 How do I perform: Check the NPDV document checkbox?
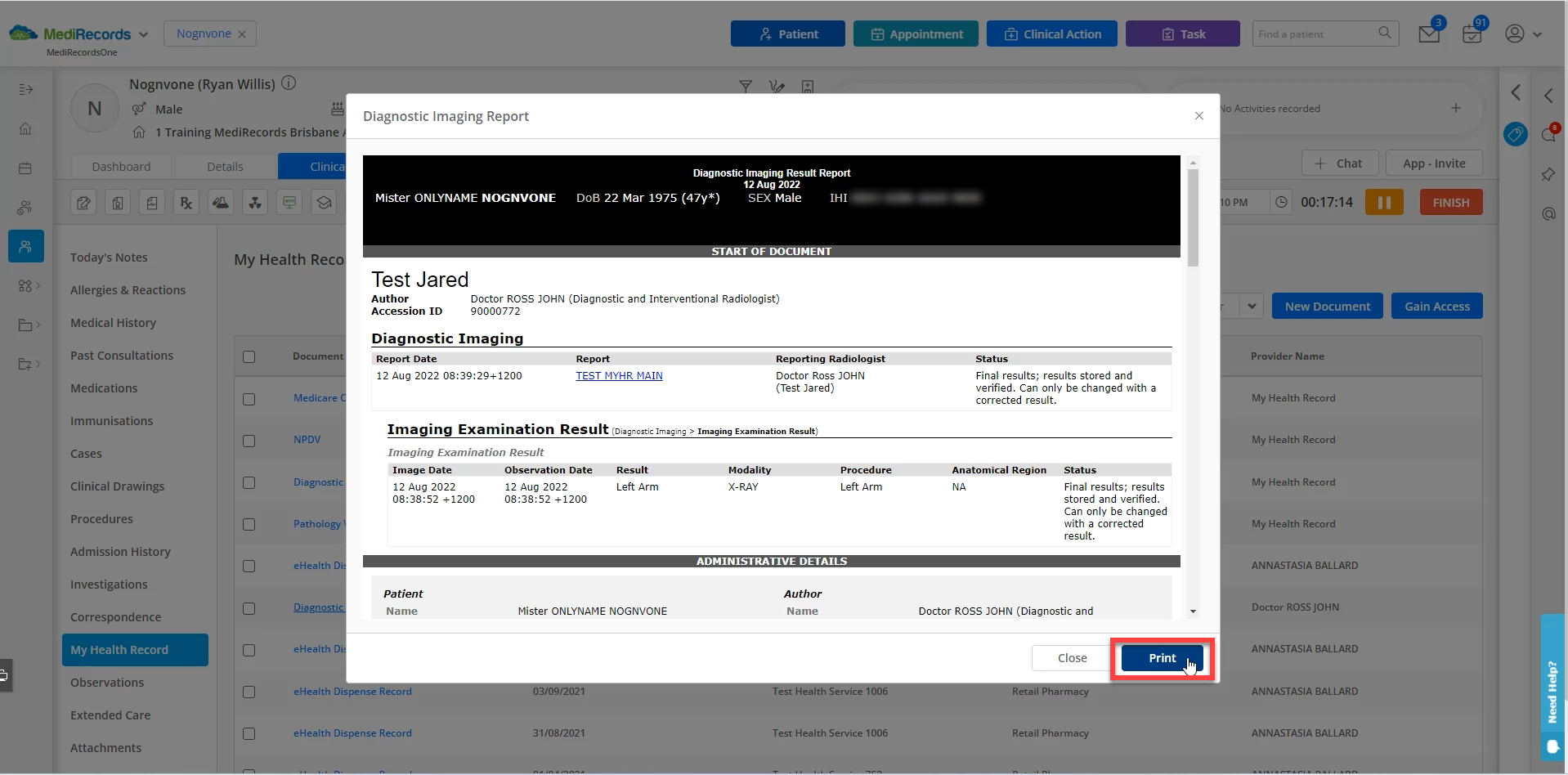tap(249, 441)
